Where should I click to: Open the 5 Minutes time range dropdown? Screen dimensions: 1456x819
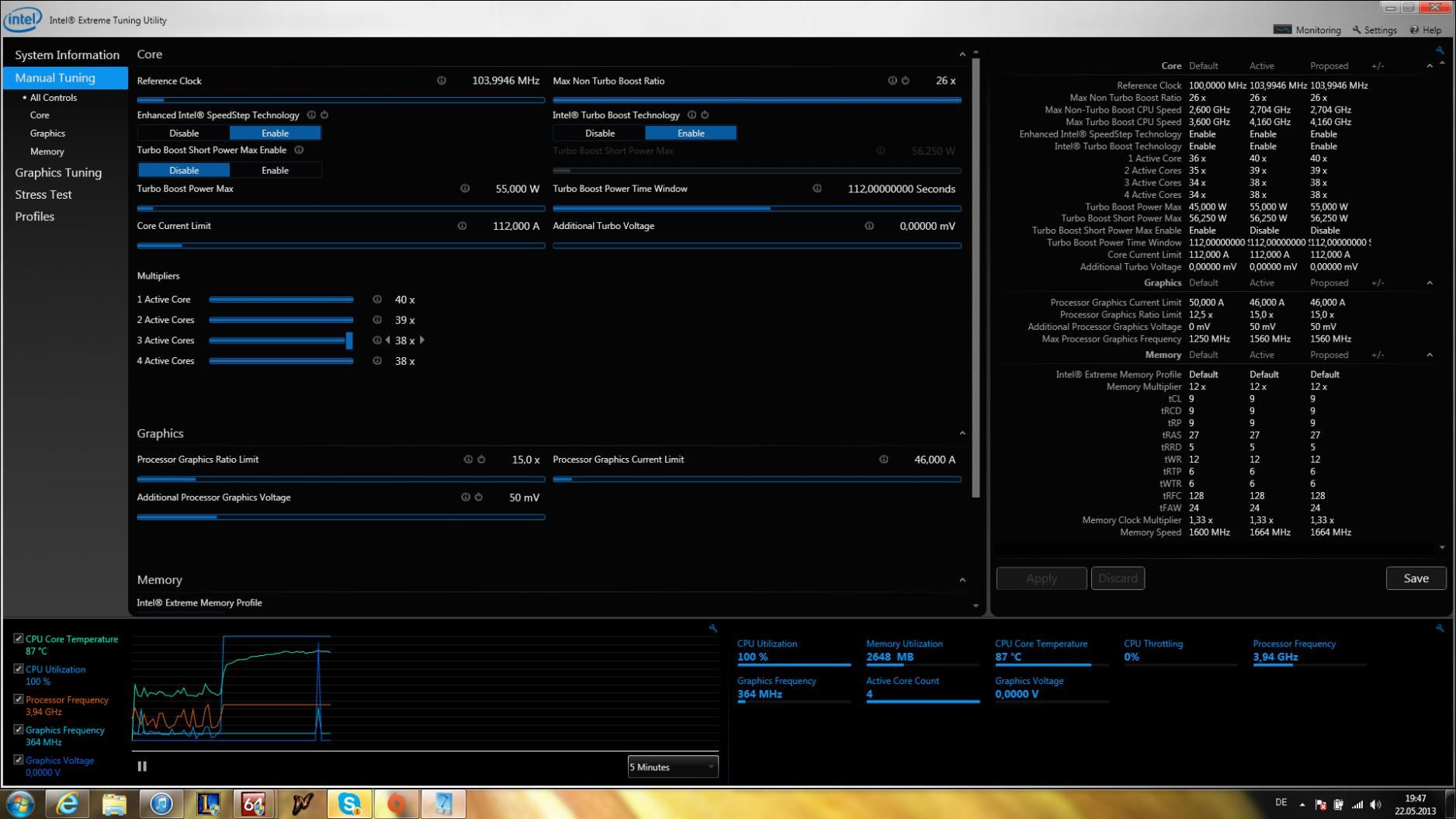[x=673, y=767]
